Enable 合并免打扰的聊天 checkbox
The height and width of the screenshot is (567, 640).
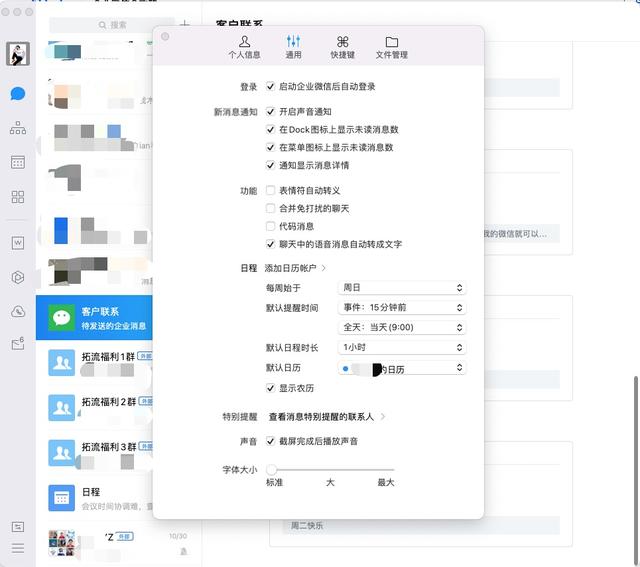(270, 208)
